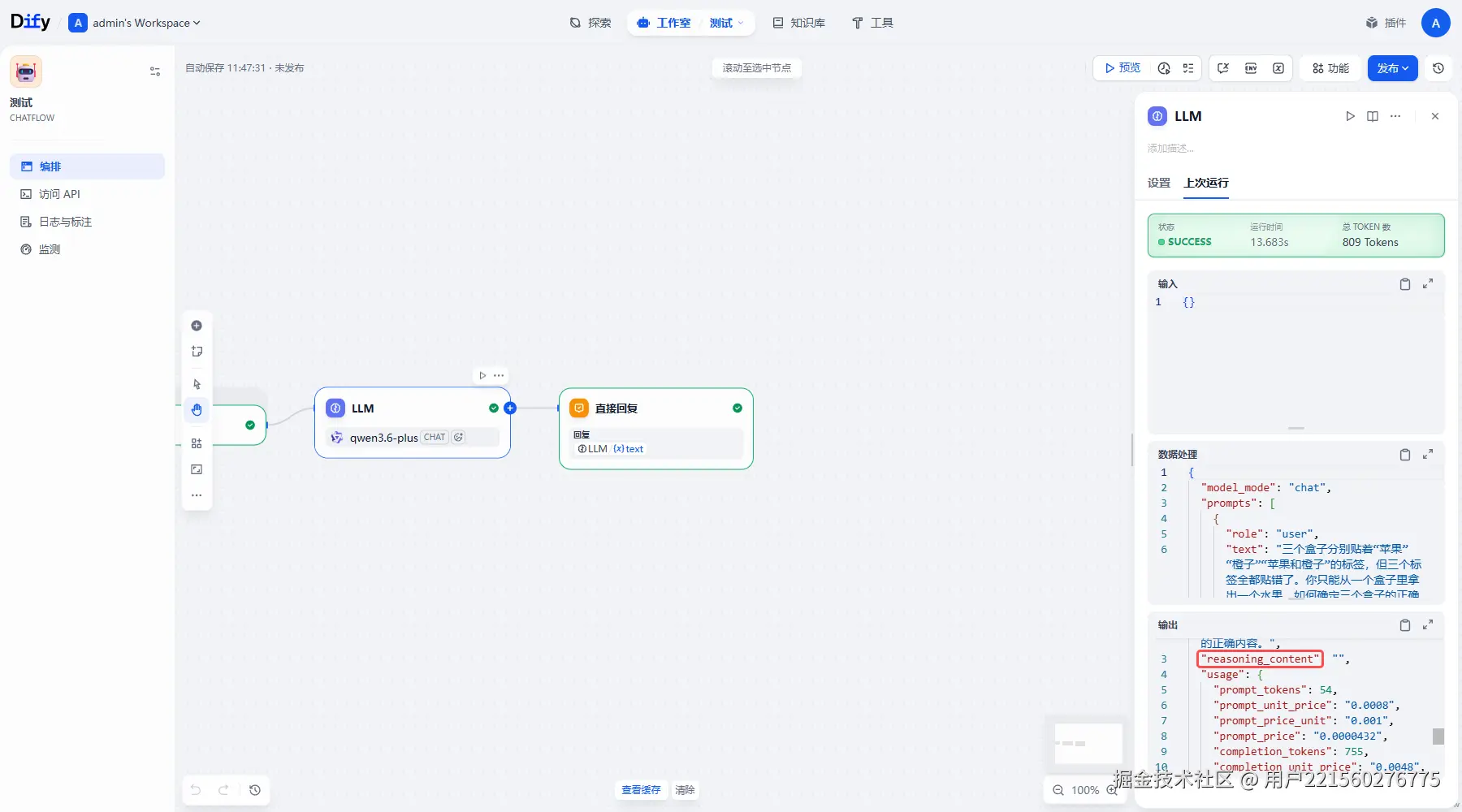Expand the 输入 panel fullscreen
1462x812 pixels.
(1428, 284)
